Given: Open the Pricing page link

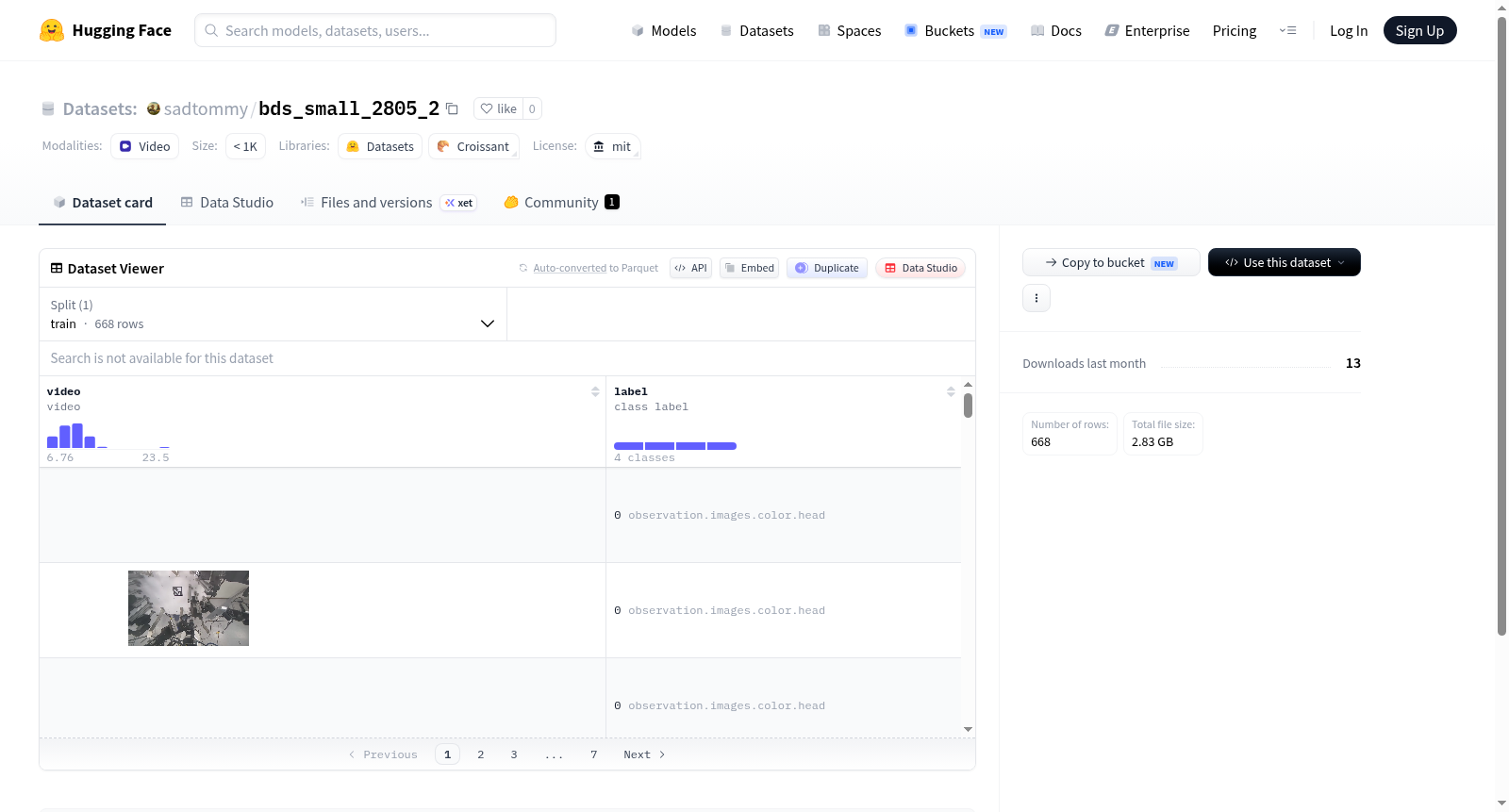Looking at the screenshot, I should [1235, 30].
